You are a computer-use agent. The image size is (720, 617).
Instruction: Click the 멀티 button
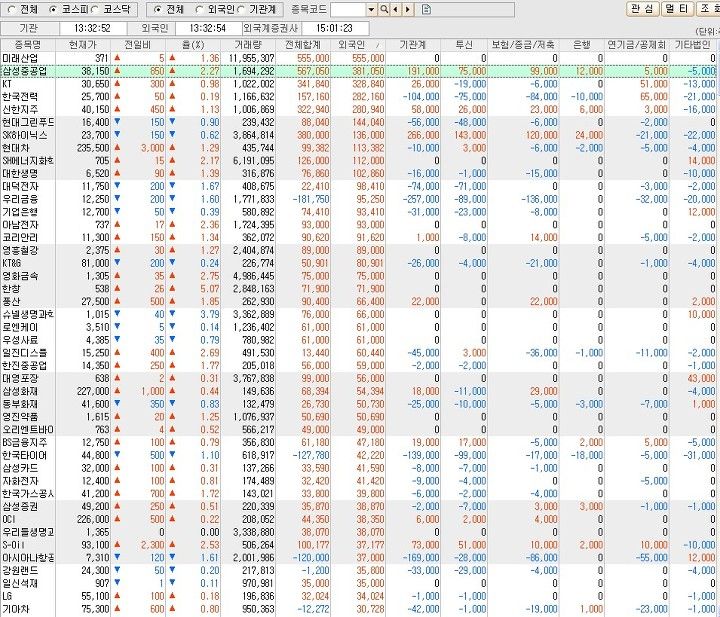coord(677,9)
